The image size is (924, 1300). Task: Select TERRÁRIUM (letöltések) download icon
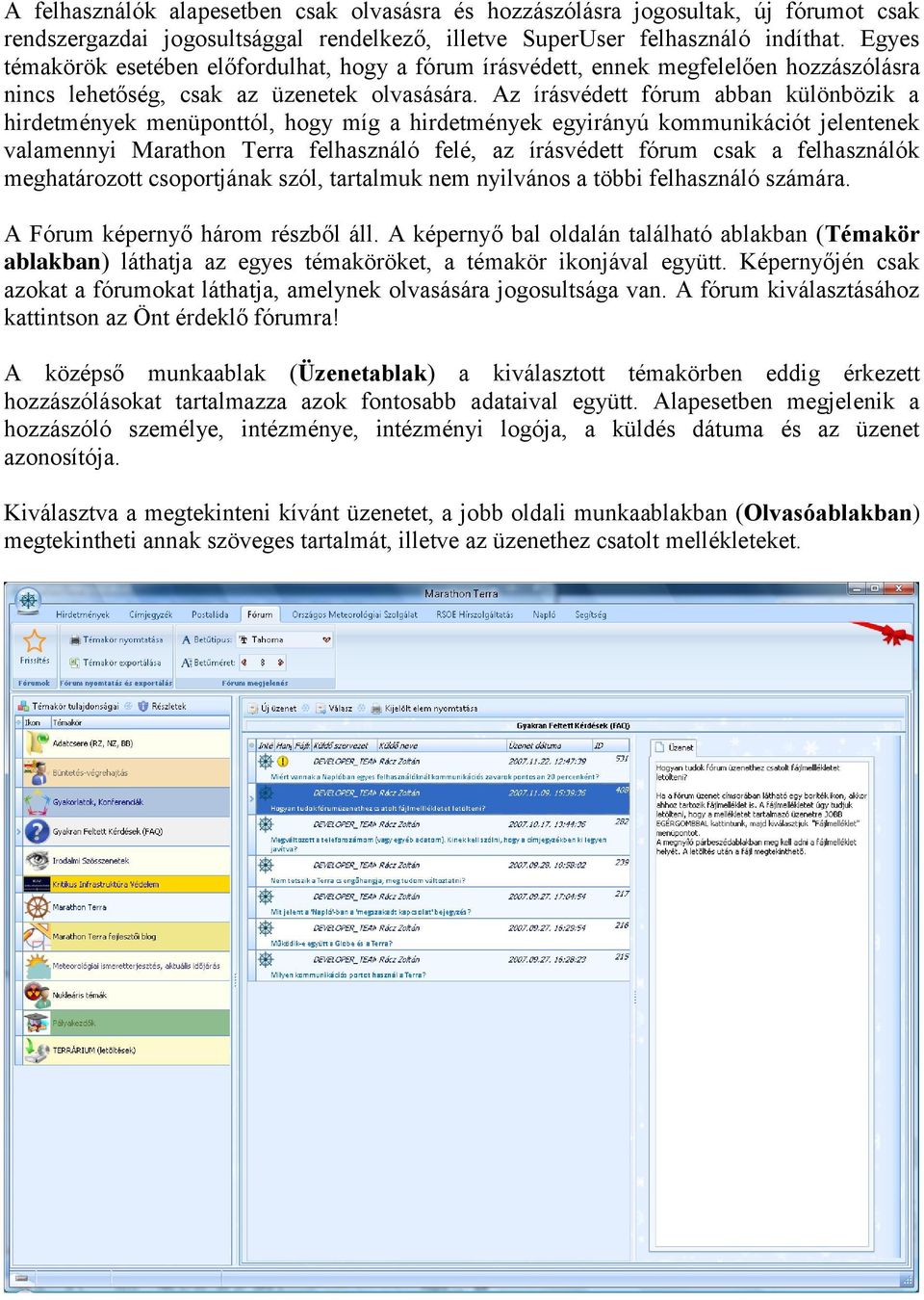tap(37, 1050)
